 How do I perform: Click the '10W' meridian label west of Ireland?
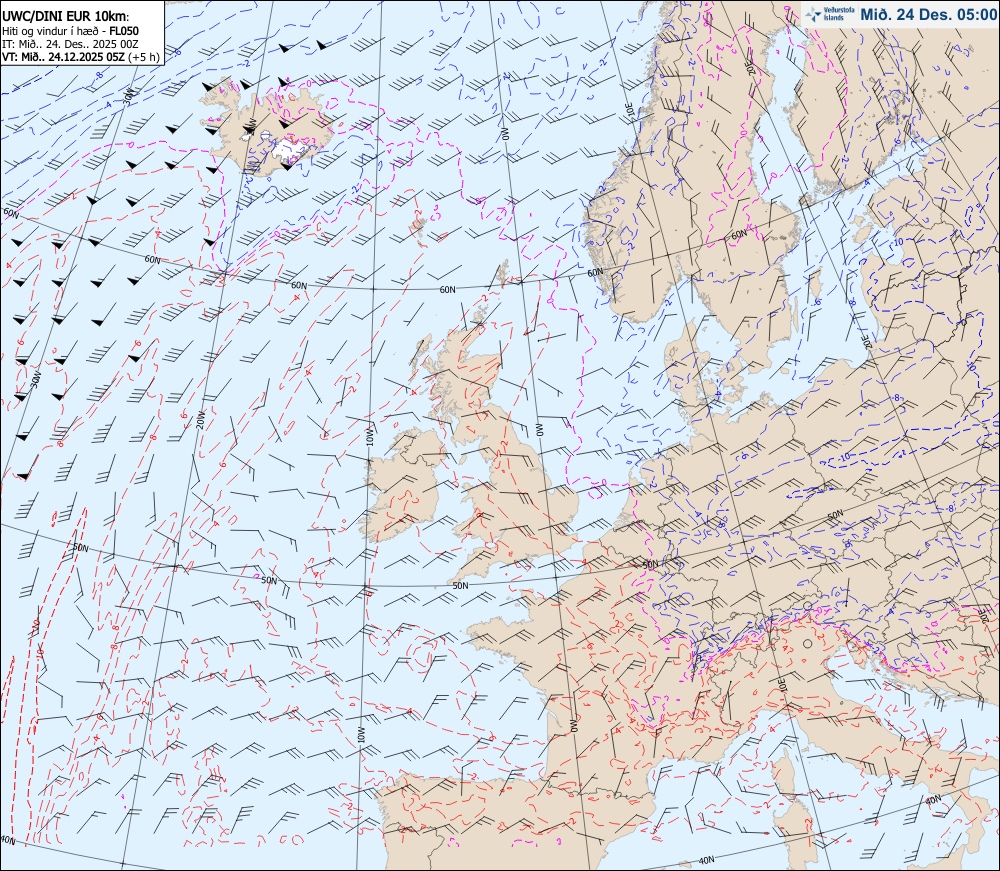coord(369,439)
